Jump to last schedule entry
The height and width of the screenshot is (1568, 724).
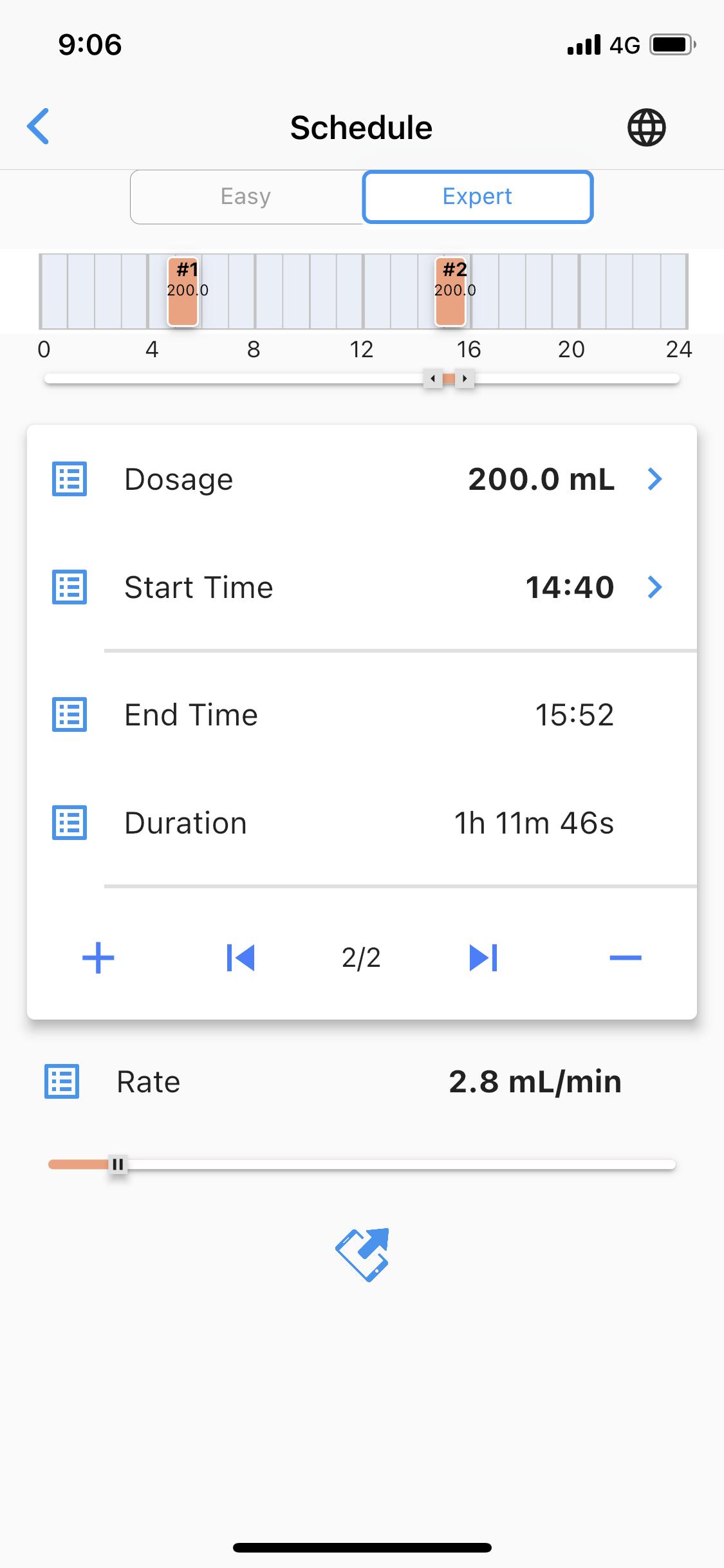pyautogui.click(x=483, y=958)
